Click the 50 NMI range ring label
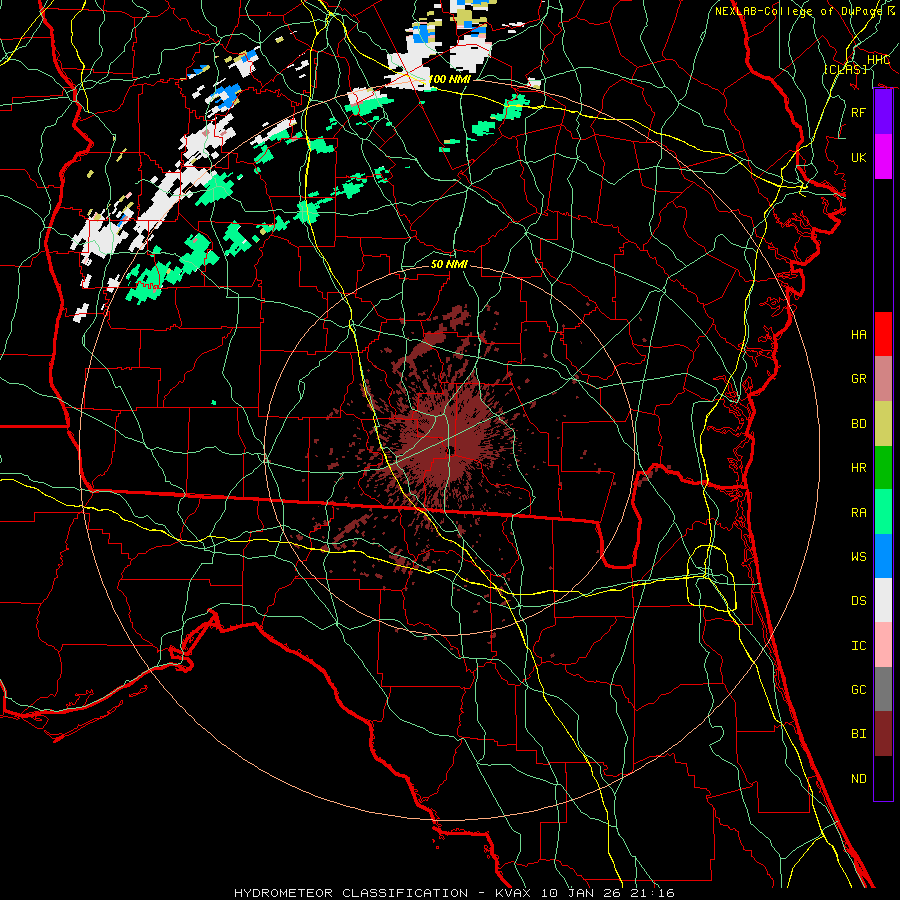The width and height of the screenshot is (900, 900). pyautogui.click(x=449, y=264)
